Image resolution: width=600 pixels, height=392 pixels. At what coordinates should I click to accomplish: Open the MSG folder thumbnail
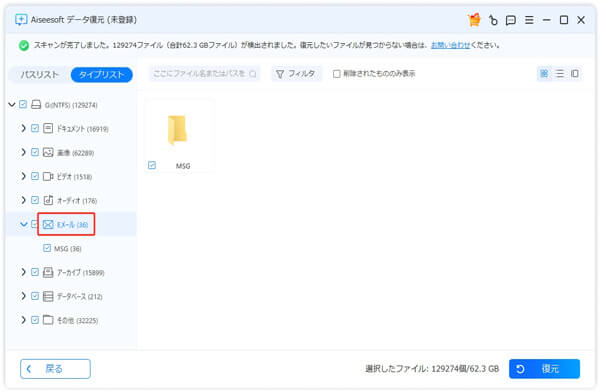click(x=178, y=130)
